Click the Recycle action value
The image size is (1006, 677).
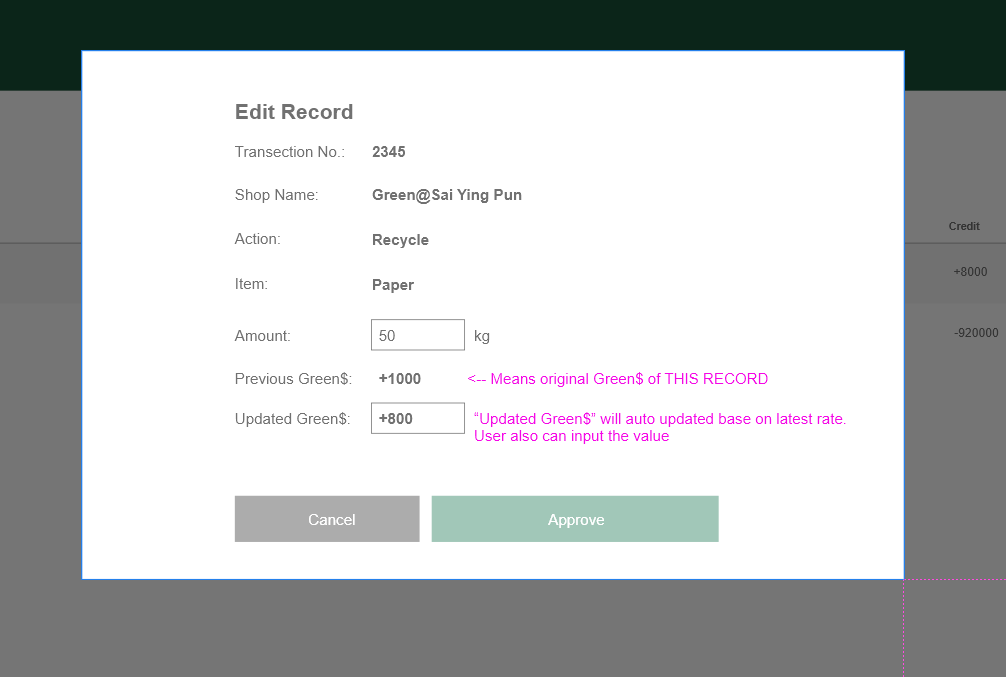(x=400, y=240)
